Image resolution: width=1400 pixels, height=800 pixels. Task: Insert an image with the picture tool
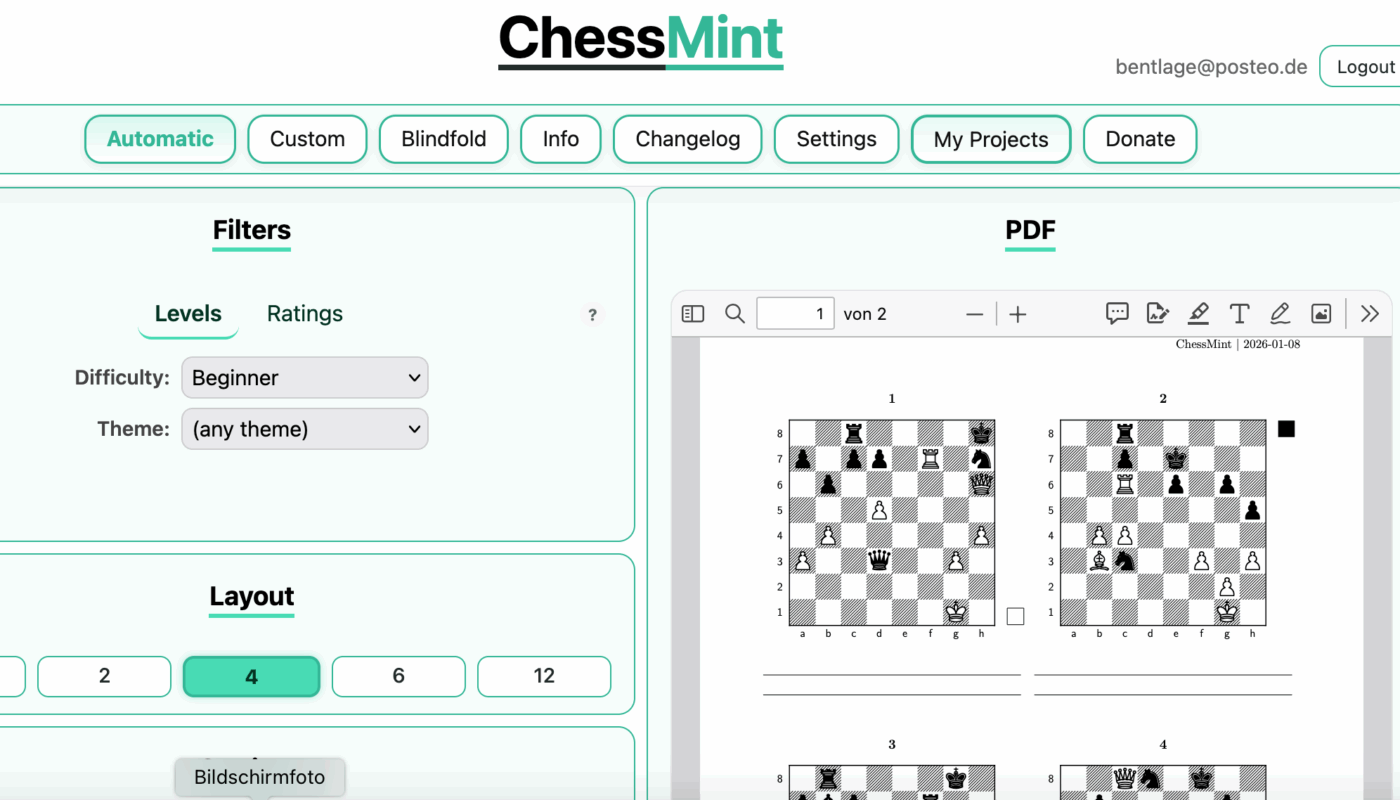1321,314
